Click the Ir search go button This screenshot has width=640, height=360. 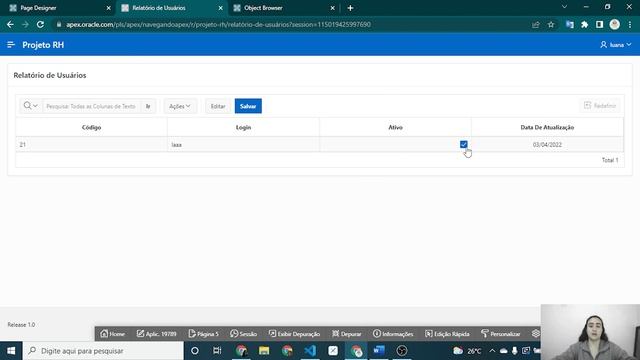pos(148,106)
